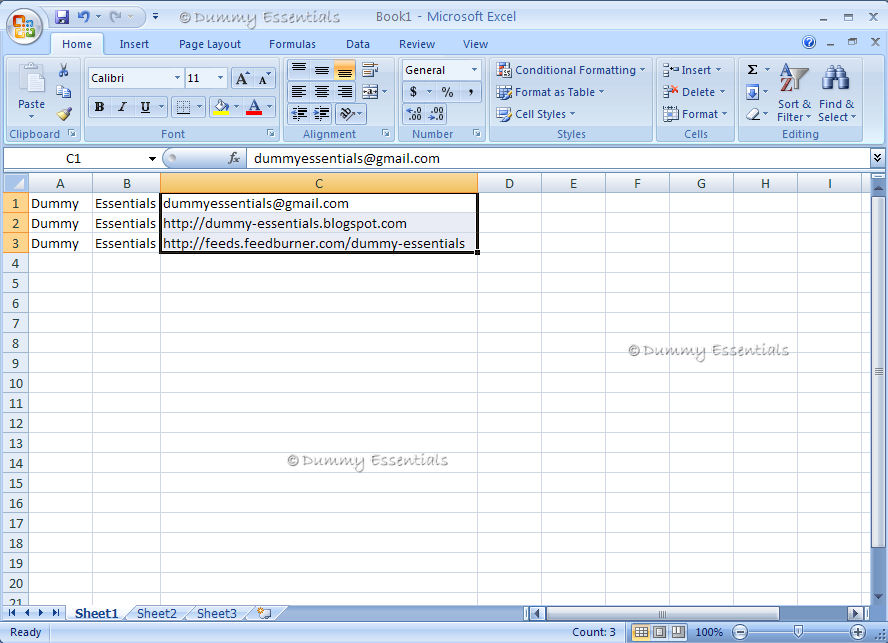The height and width of the screenshot is (643, 888).
Task: Set Top Align vertical alignment
Action: (x=299, y=70)
